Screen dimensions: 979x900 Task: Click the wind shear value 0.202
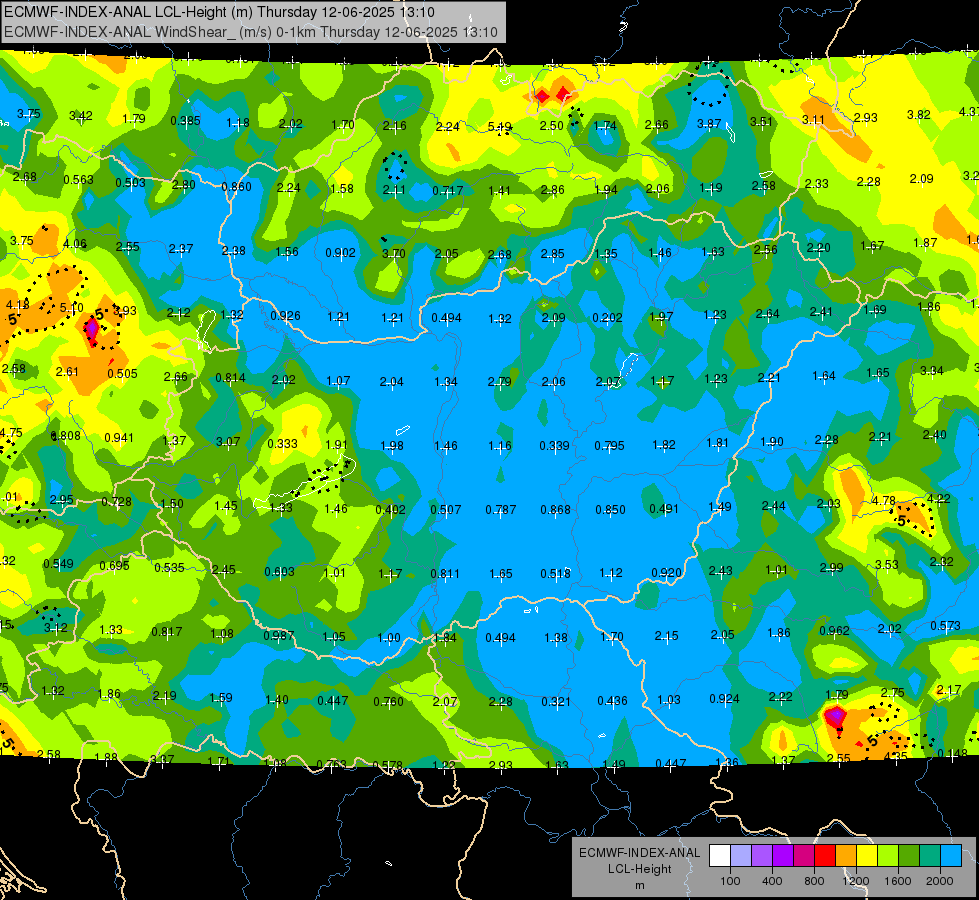(607, 317)
